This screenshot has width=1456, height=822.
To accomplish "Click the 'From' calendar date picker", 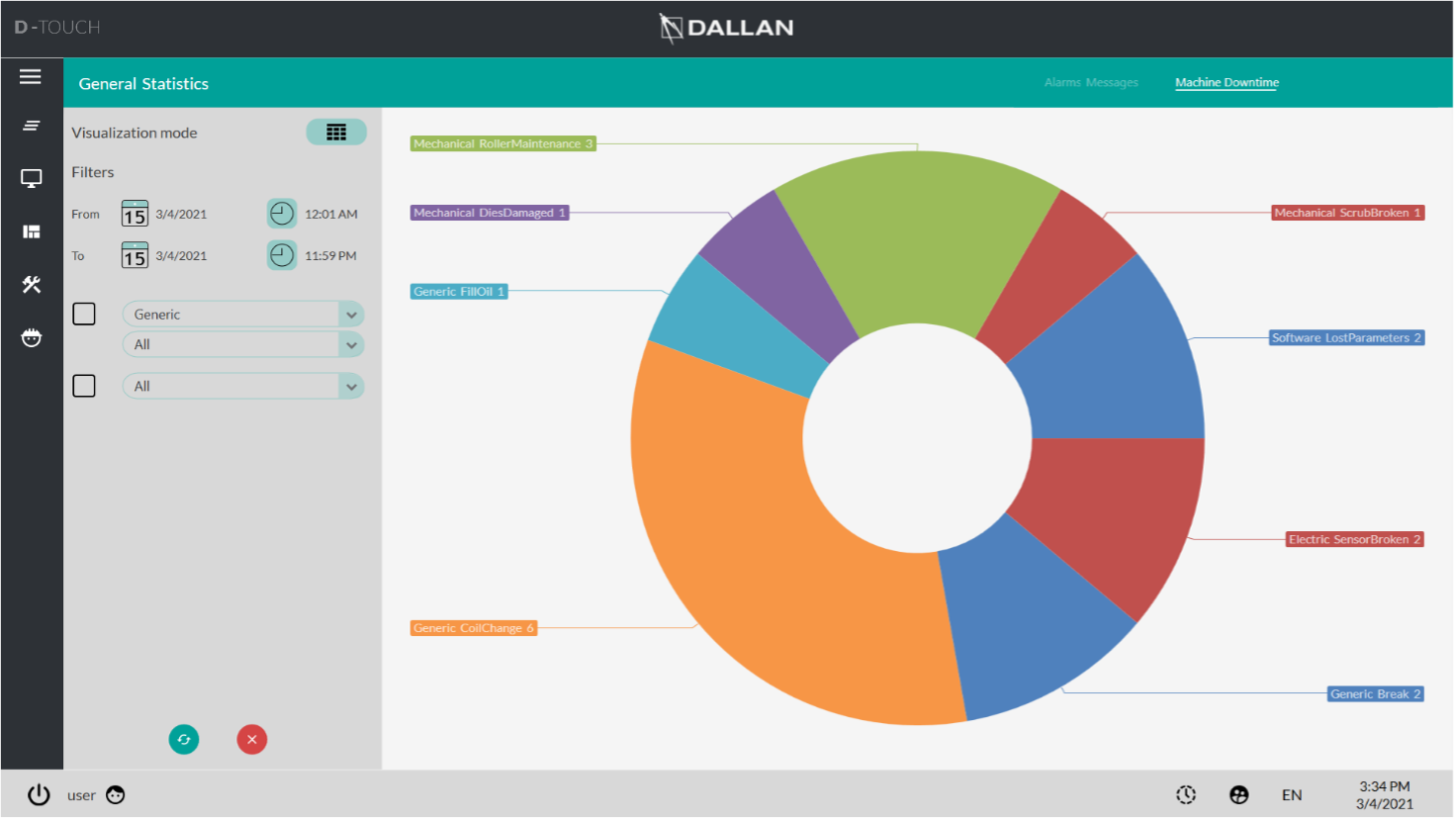I will (134, 213).
